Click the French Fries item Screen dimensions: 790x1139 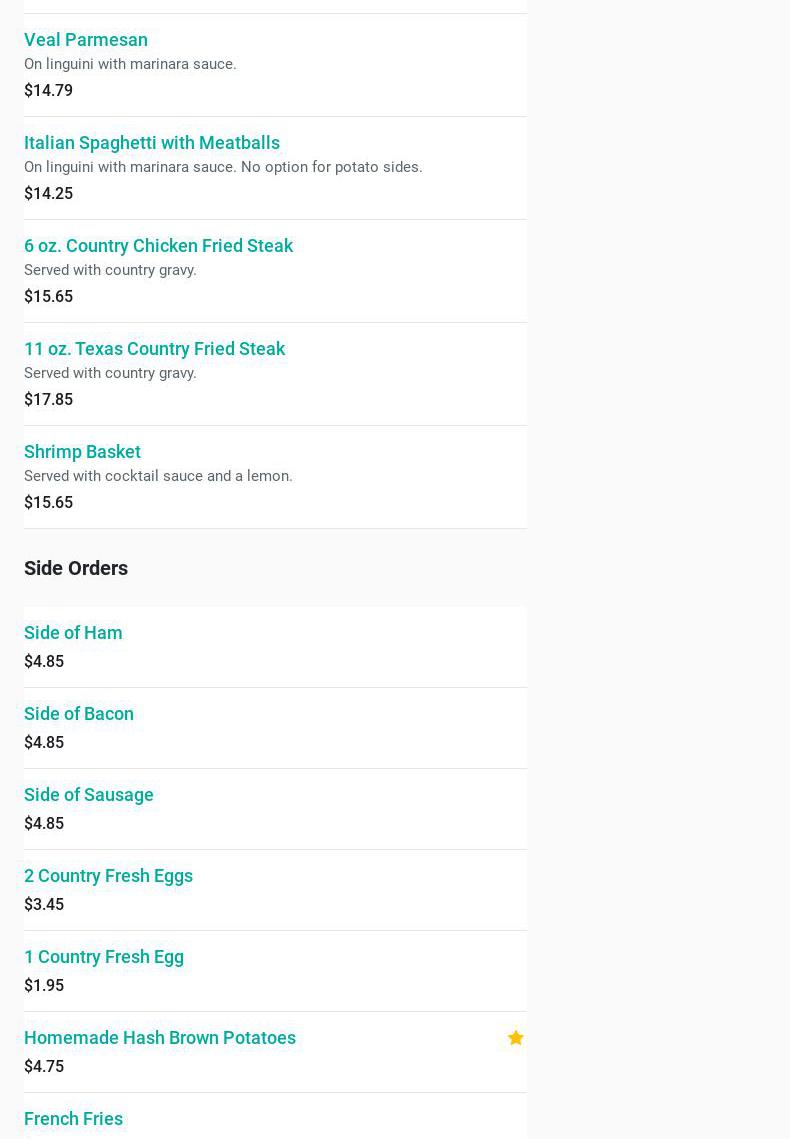[x=73, y=1119]
